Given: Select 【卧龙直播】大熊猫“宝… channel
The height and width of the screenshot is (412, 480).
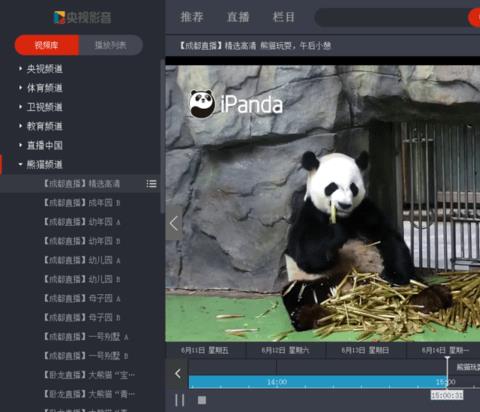Looking at the screenshot, I should 89,375.
